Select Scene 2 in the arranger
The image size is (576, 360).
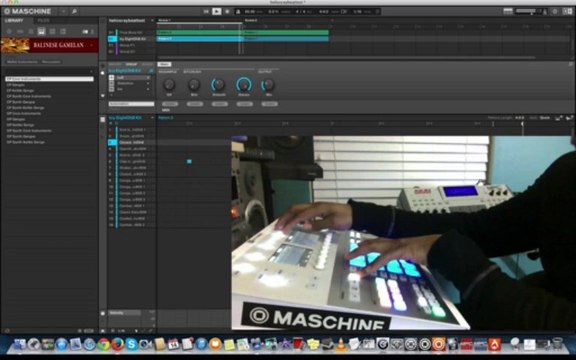coord(251,20)
